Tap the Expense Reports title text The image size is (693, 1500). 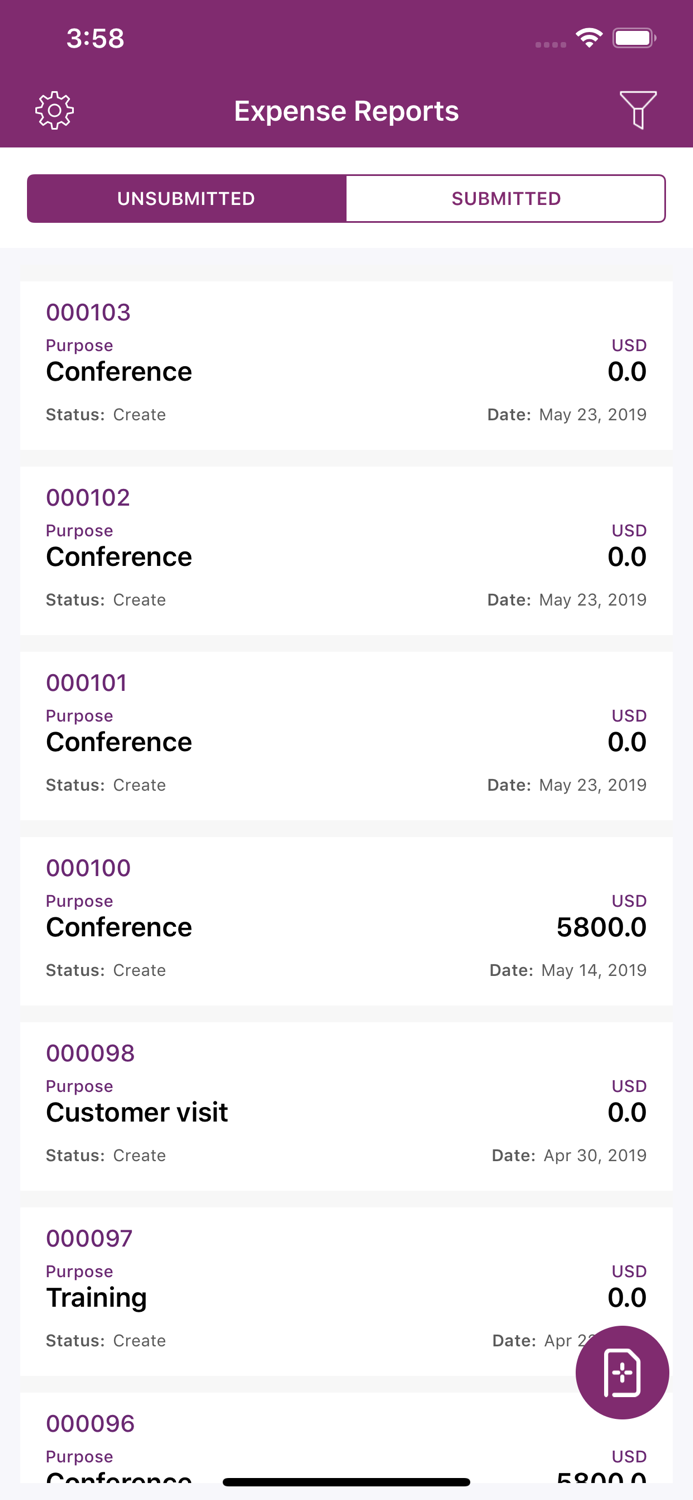[346, 111]
